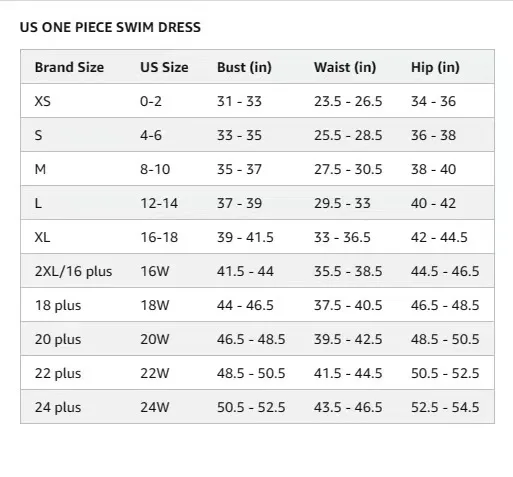Select the Bust (in) column header

click(x=244, y=67)
